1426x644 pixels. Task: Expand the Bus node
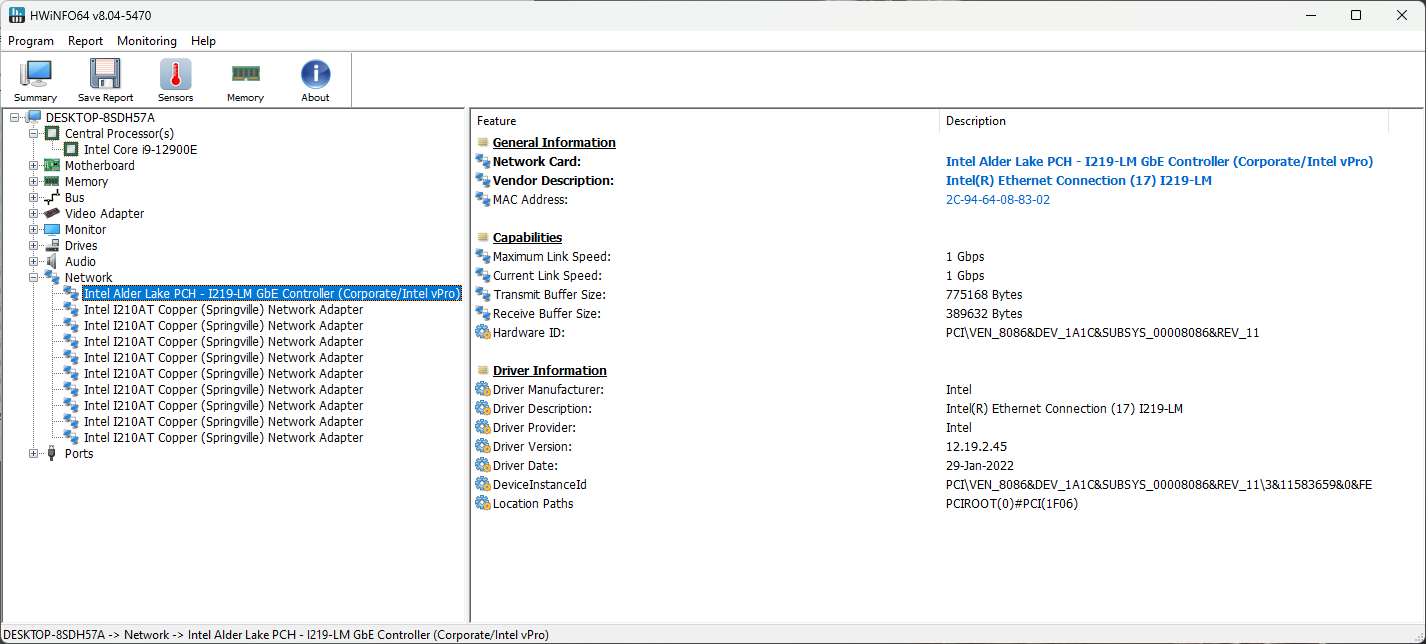(x=34, y=198)
